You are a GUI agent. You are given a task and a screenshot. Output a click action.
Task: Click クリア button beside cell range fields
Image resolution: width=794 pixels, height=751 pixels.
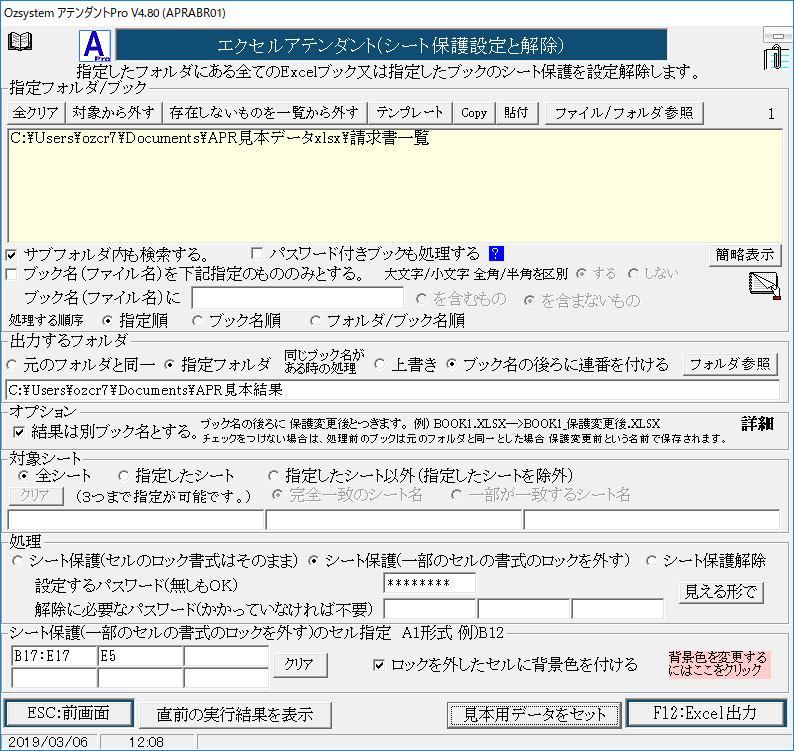[x=300, y=664]
